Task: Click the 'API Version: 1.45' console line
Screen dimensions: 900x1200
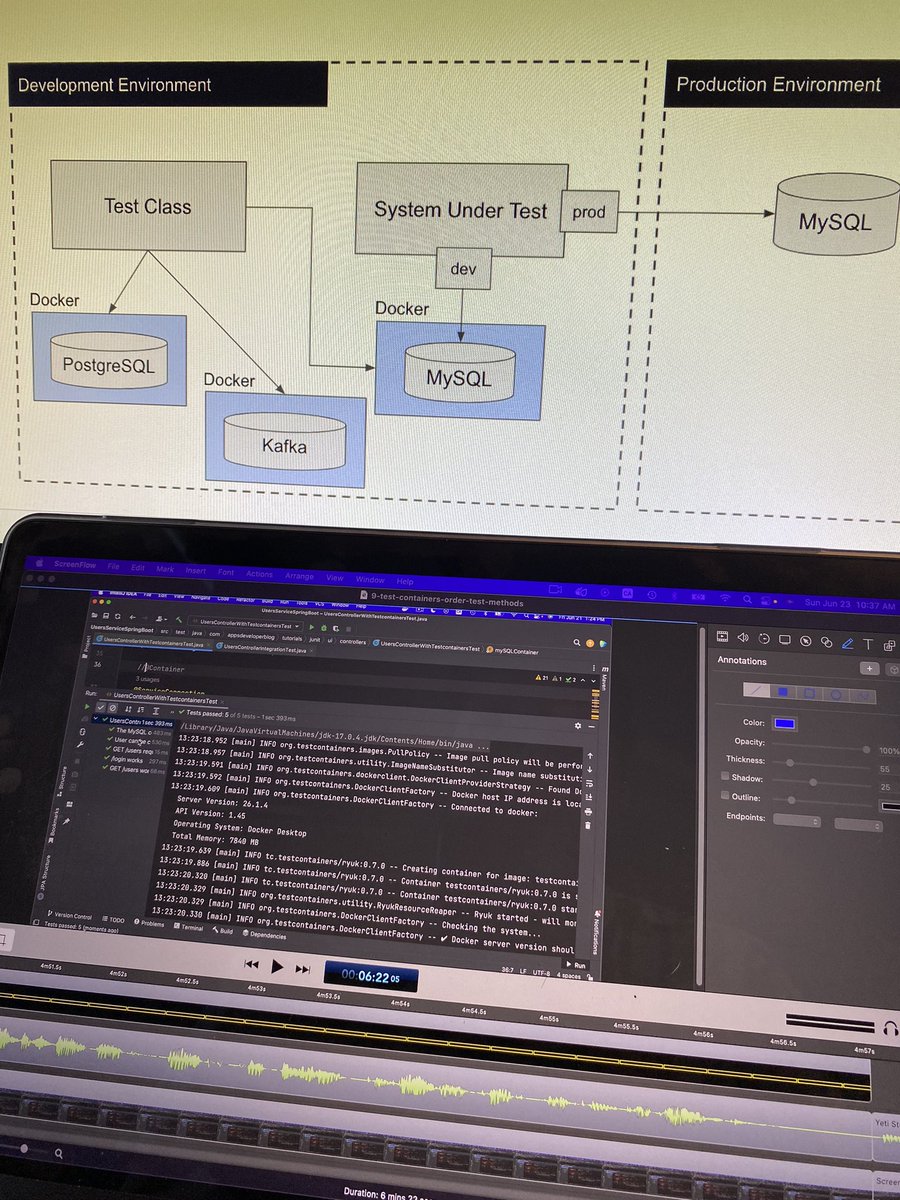Action: click(x=209, y=815)
